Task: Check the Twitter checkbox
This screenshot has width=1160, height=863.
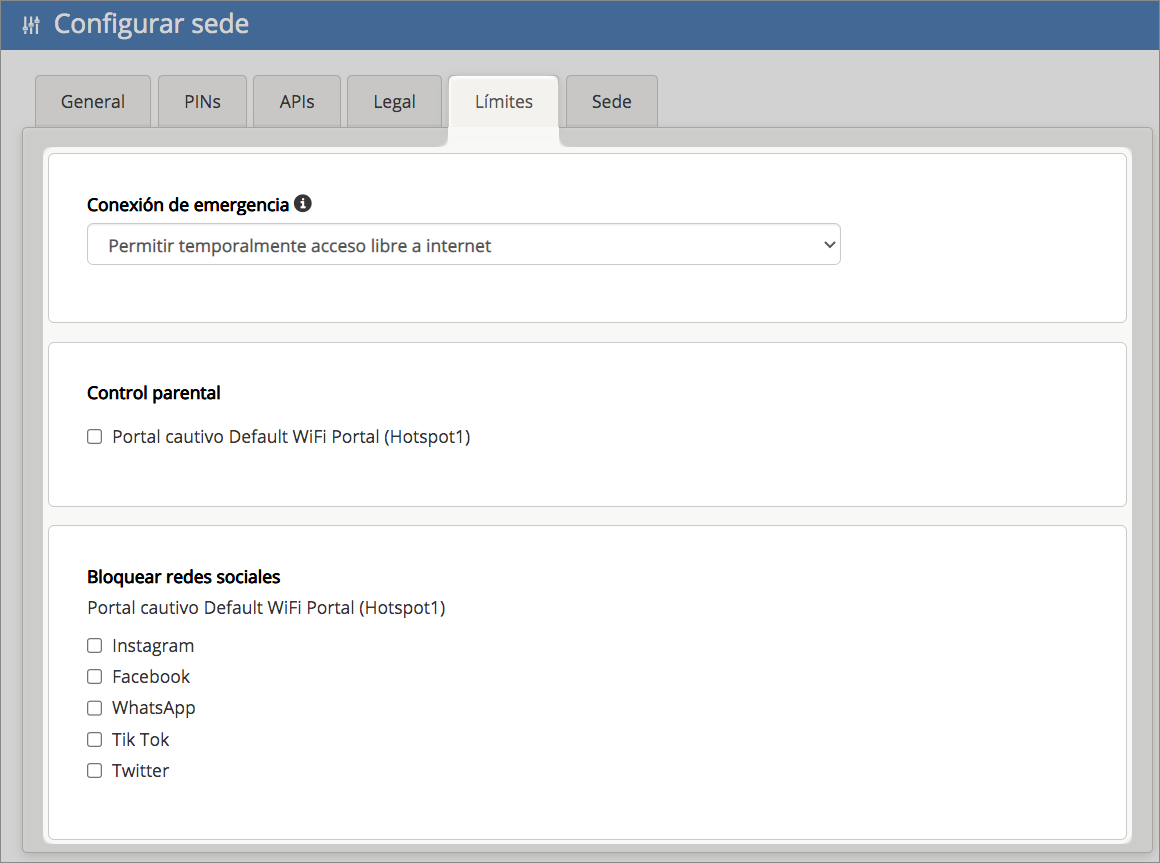Action: [95, 771]
